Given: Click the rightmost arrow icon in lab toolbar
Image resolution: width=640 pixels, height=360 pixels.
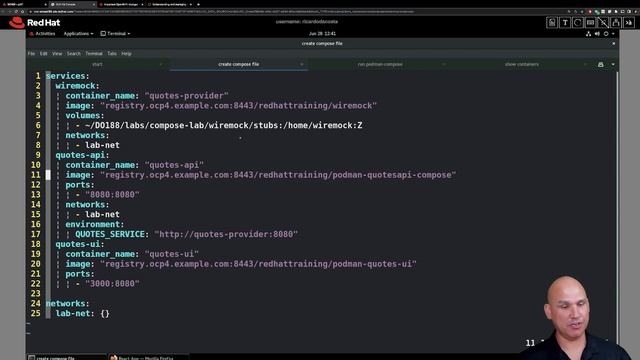Looking at the screenshot, I should point(629,23).
